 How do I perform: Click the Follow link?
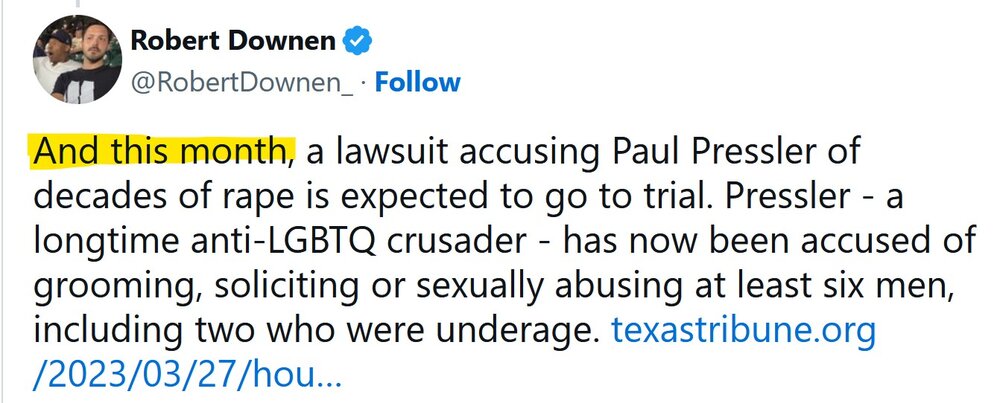(417, 82)
